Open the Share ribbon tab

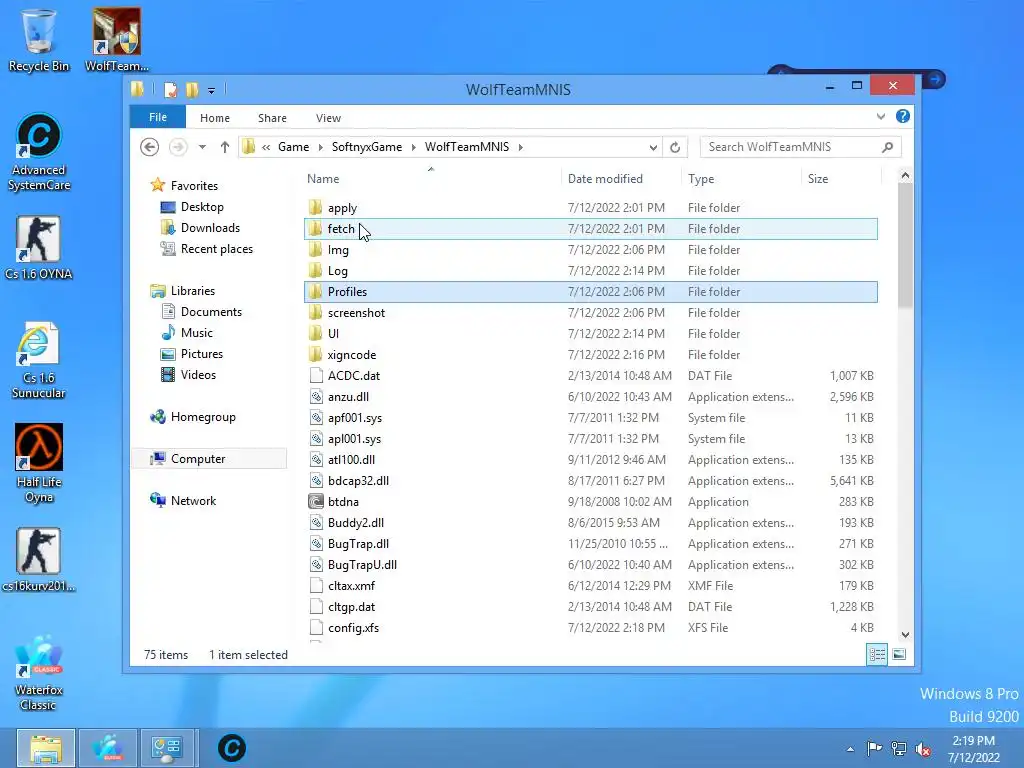272,118
